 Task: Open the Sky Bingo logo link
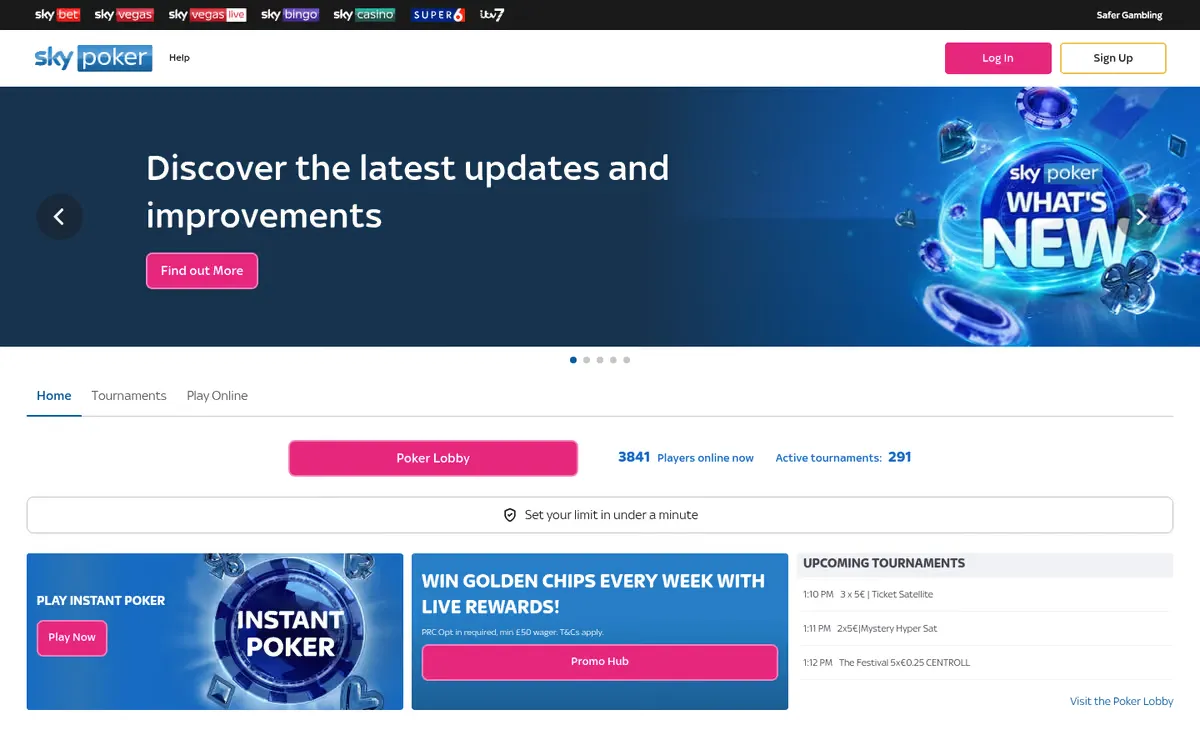290,15
